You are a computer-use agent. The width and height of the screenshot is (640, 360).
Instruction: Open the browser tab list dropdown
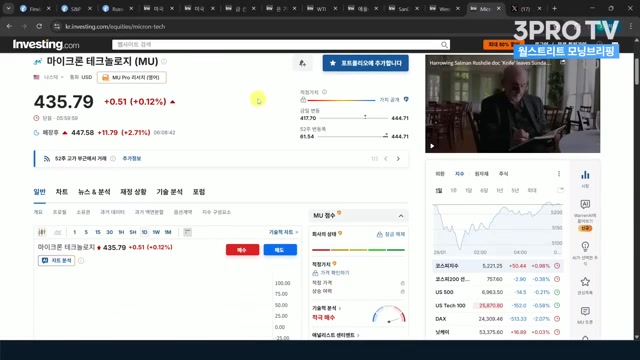point(8,8)
